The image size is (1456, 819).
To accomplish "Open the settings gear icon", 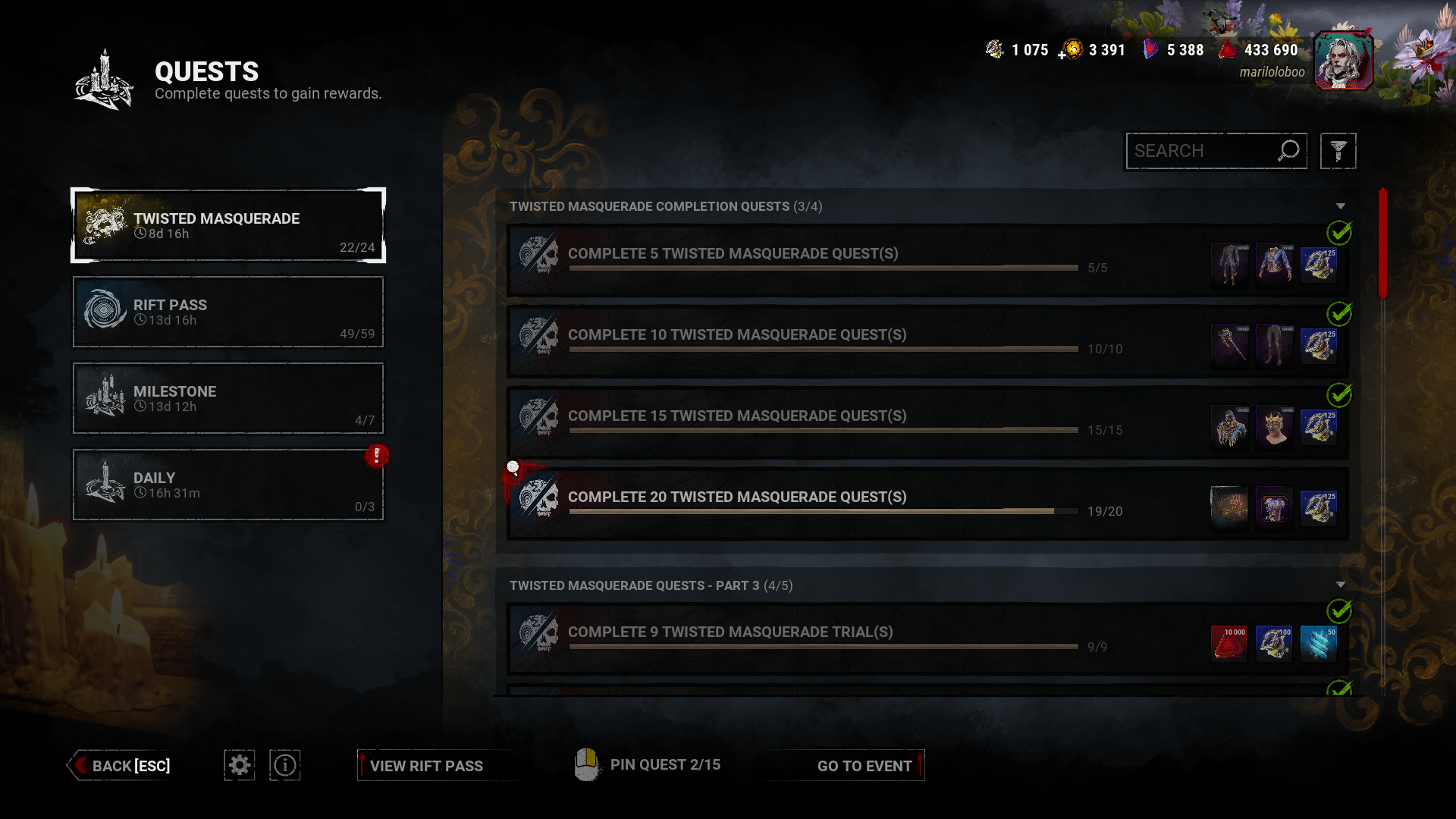I will (x=239, y=765).
